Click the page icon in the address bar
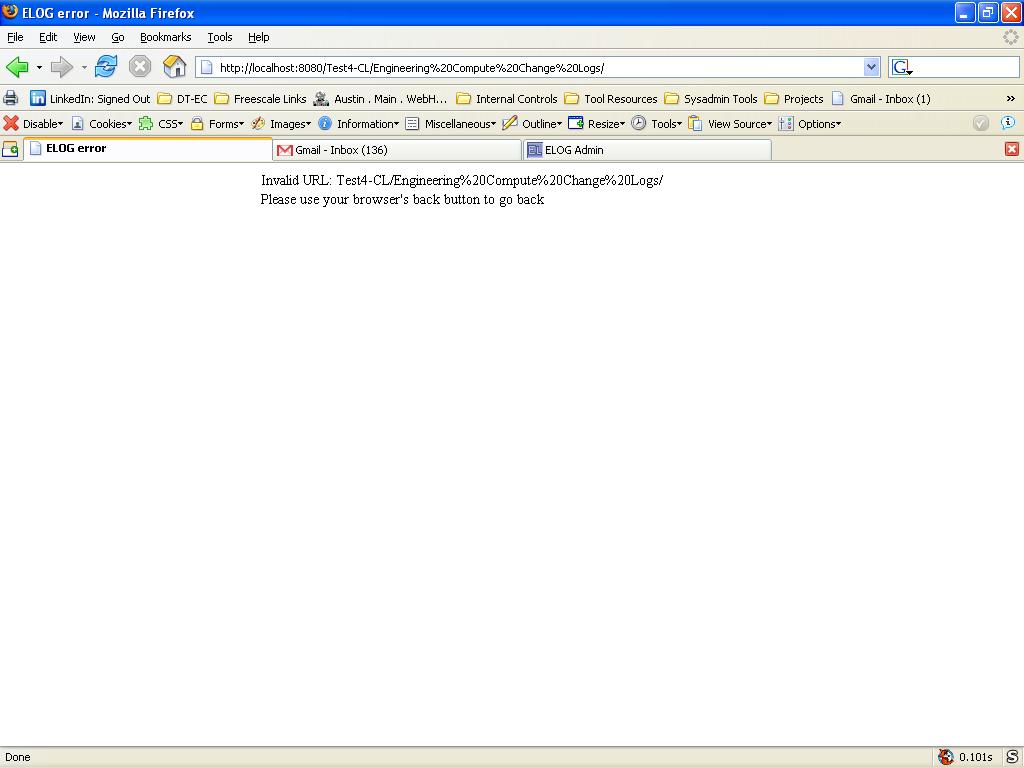The height and width of the screenshot is (768, 1024). coord(206,67)
